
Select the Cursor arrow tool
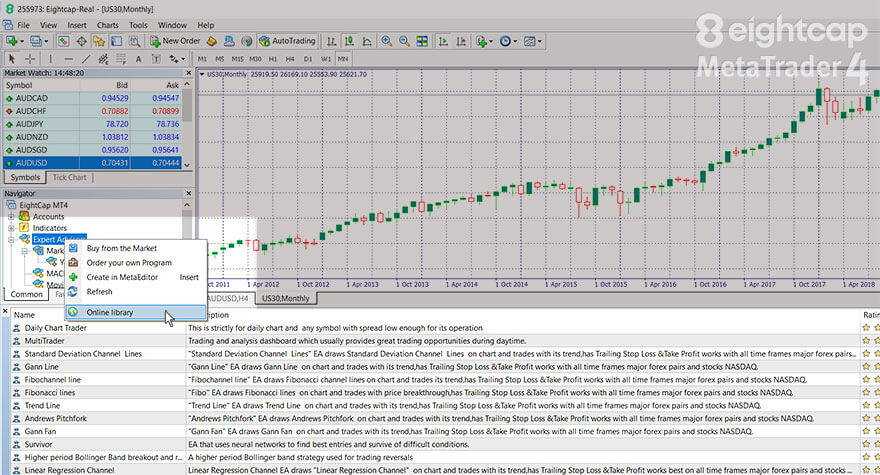click(12, 58)
